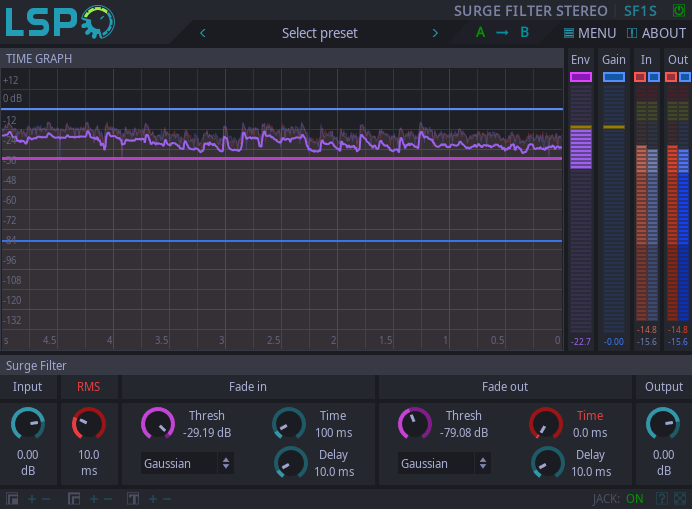The height and width of the screenshot is (509, 692).
Task: Toggle the plugin power button near SF1S
Action: 678,11
